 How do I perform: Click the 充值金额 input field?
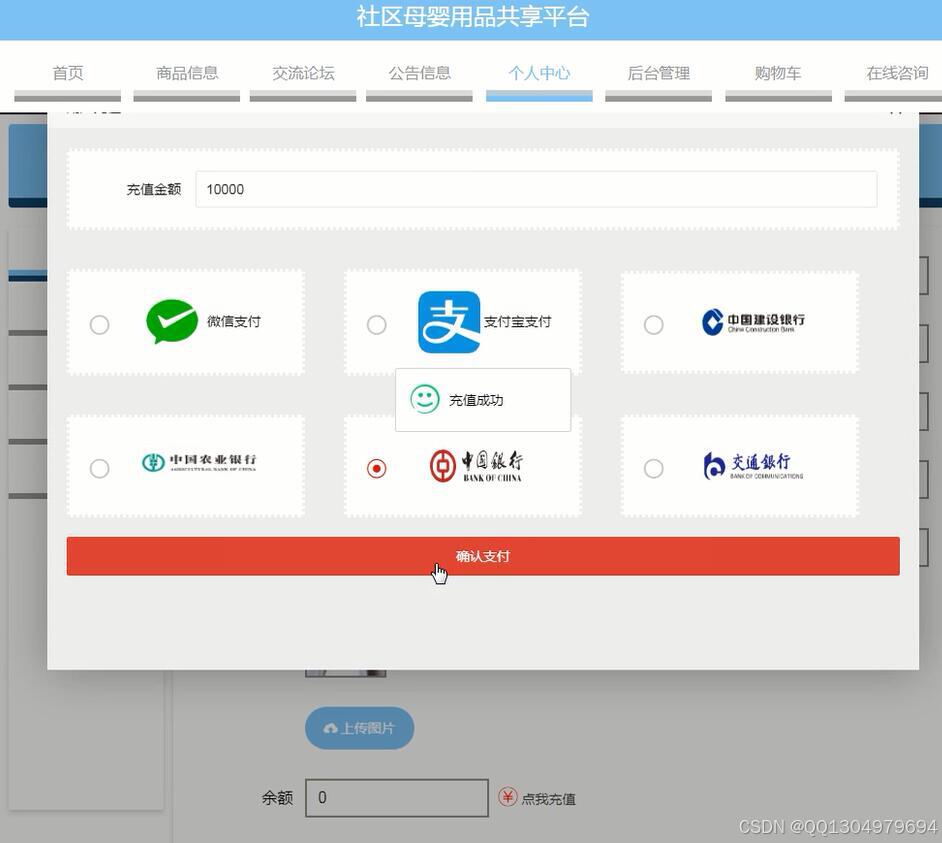pos(536,189)
